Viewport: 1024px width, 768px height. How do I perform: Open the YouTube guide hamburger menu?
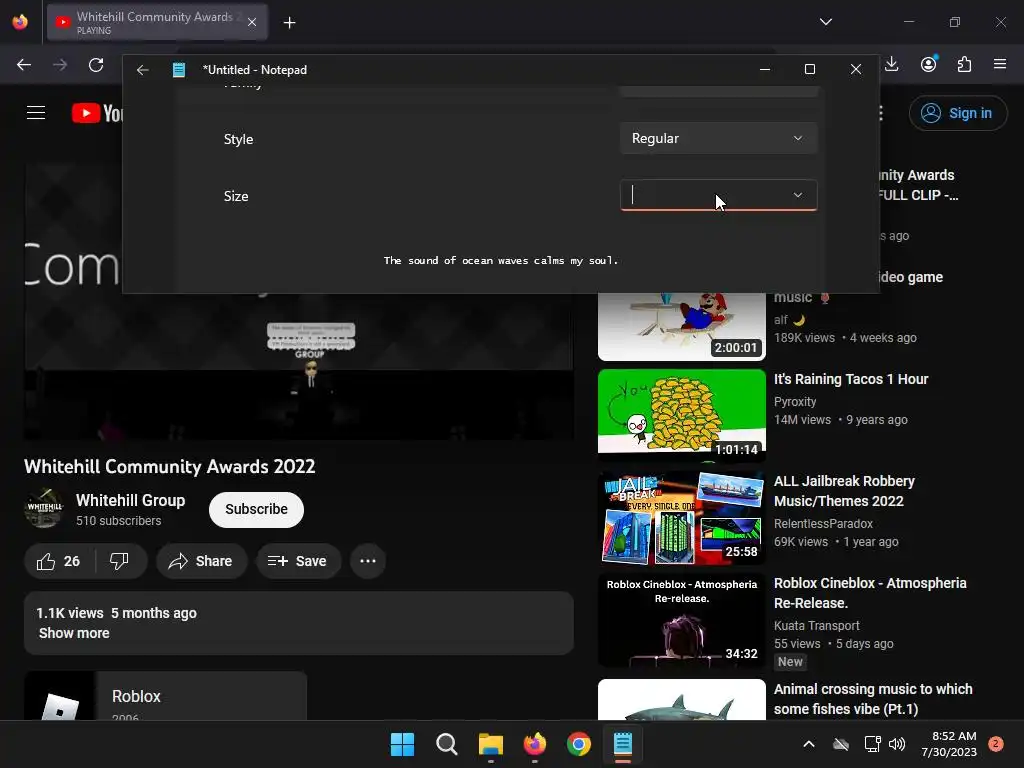tap(36, 113)
